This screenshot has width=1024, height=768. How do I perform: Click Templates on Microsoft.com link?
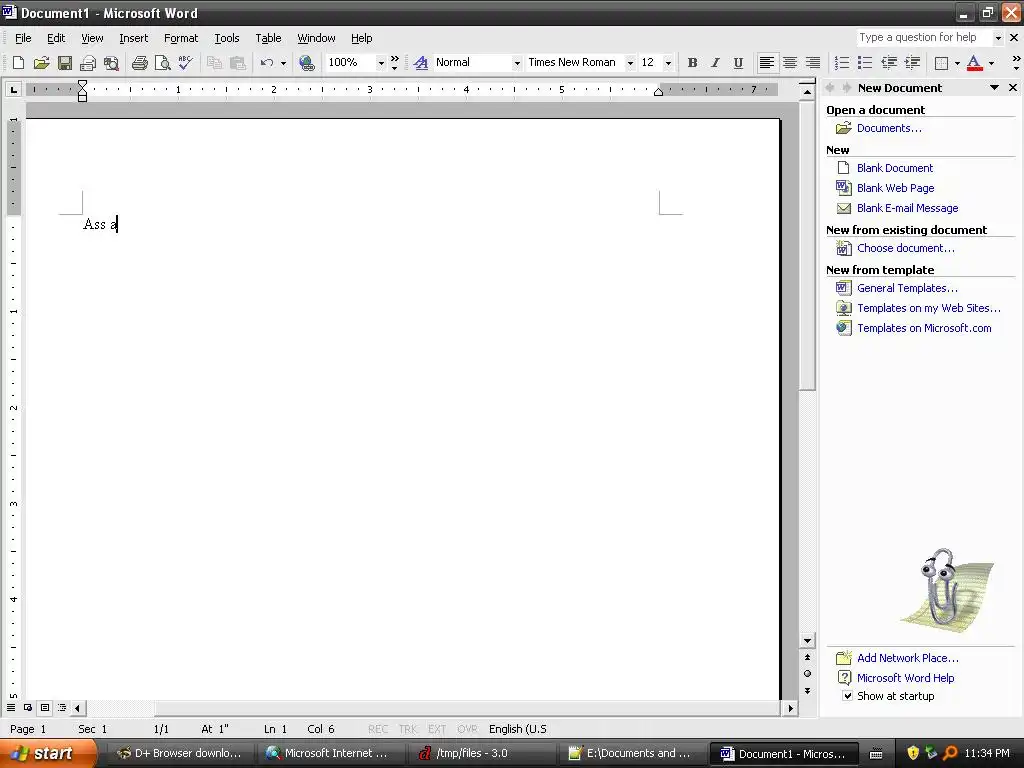click(924, 328)
